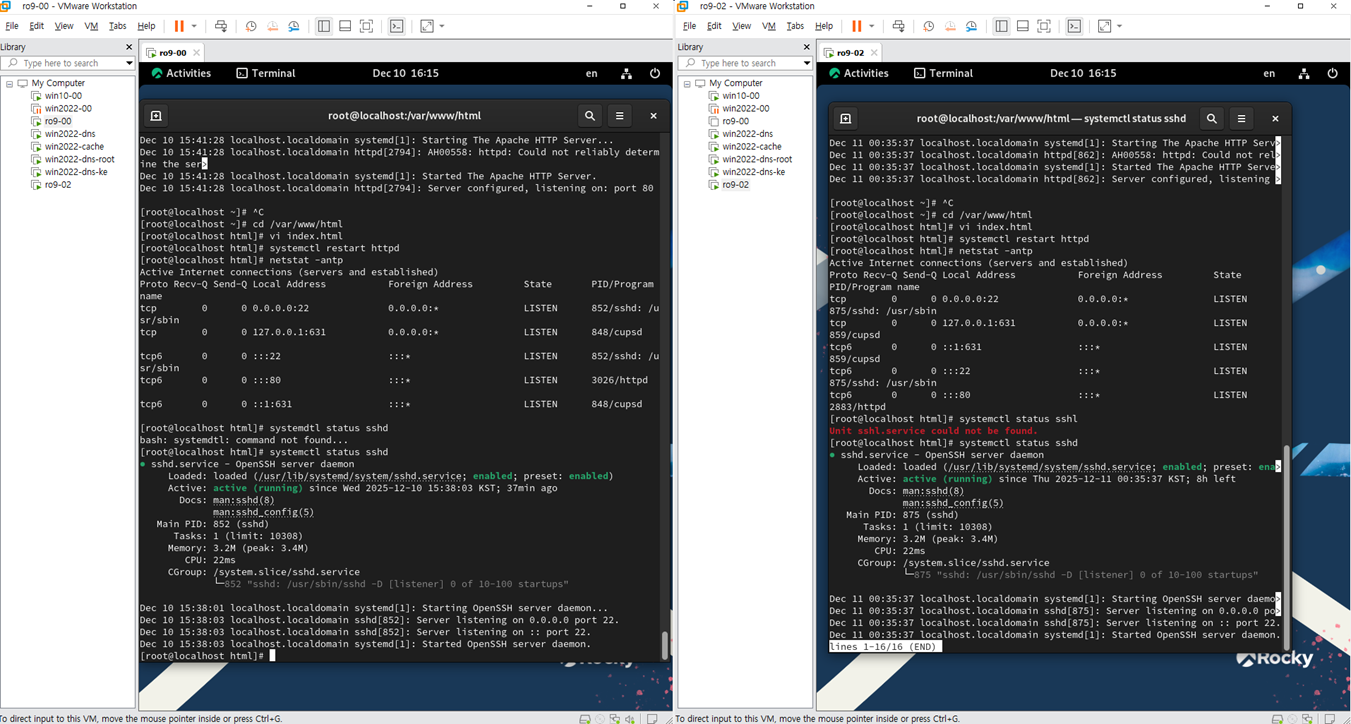This screenshot has height=724, width=1351.
Task: Toggle library sidebar view in ro9-02 toolbar
Action: (1001, 26)
